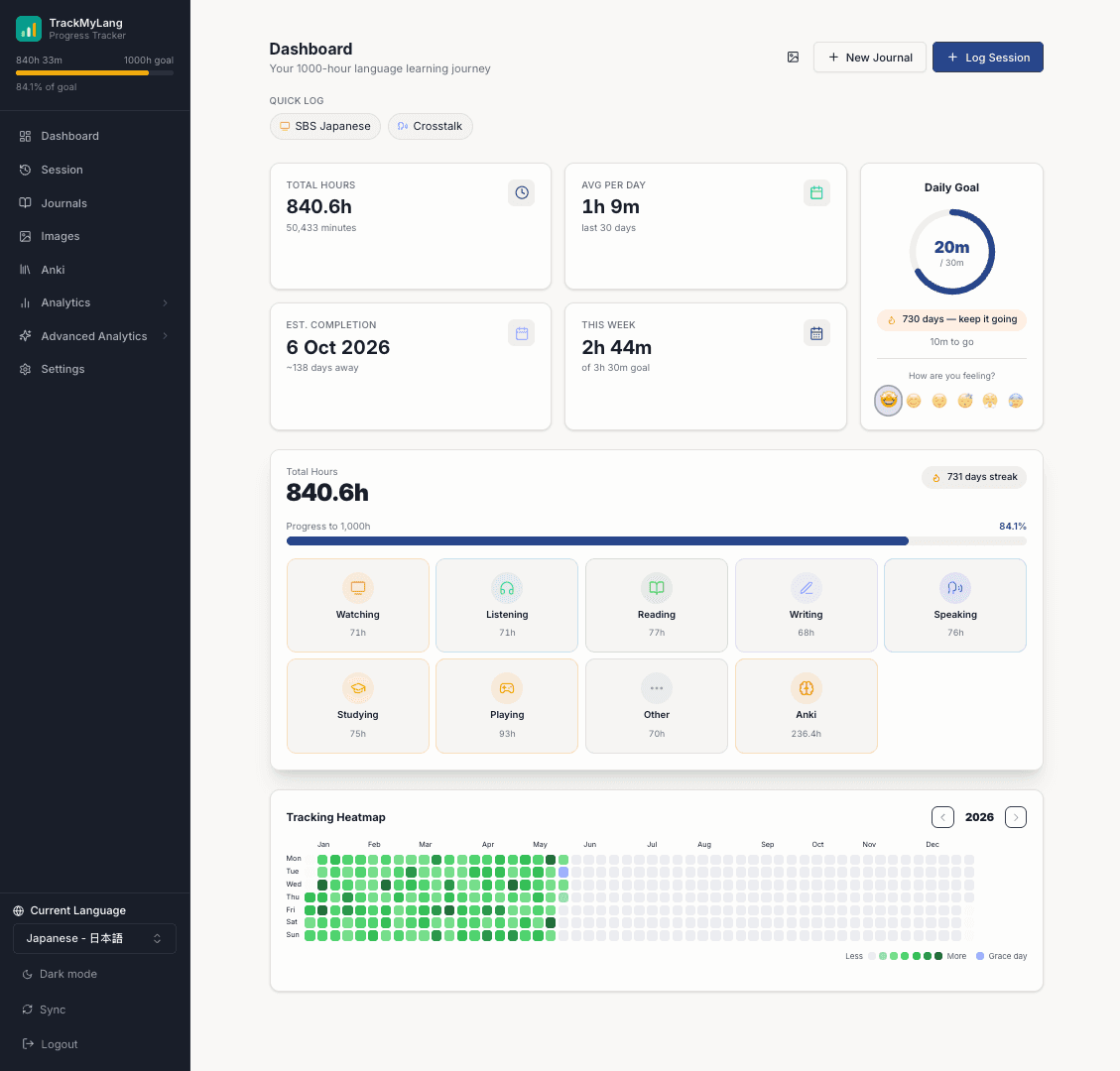The image size is (1120, 1071).
Task: Click the calendar icon on This Week card
Action: pos(816,333)
